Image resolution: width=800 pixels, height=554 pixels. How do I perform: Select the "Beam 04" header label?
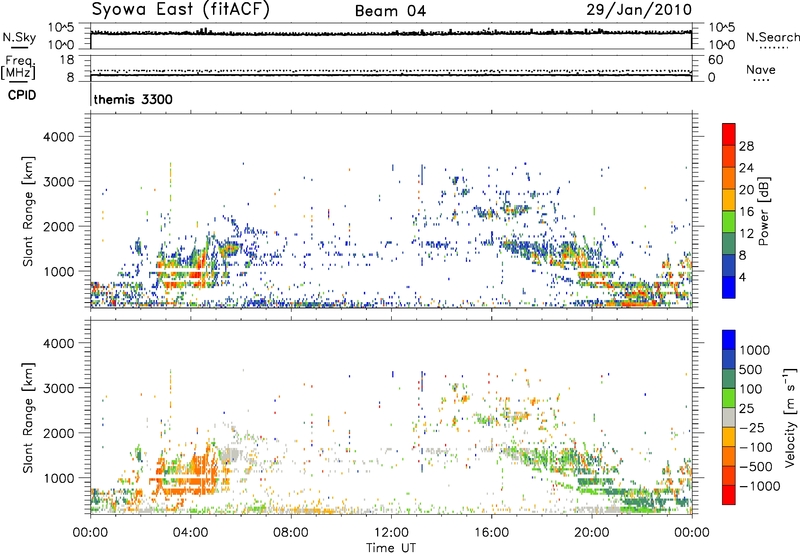(x=390, y=11)
